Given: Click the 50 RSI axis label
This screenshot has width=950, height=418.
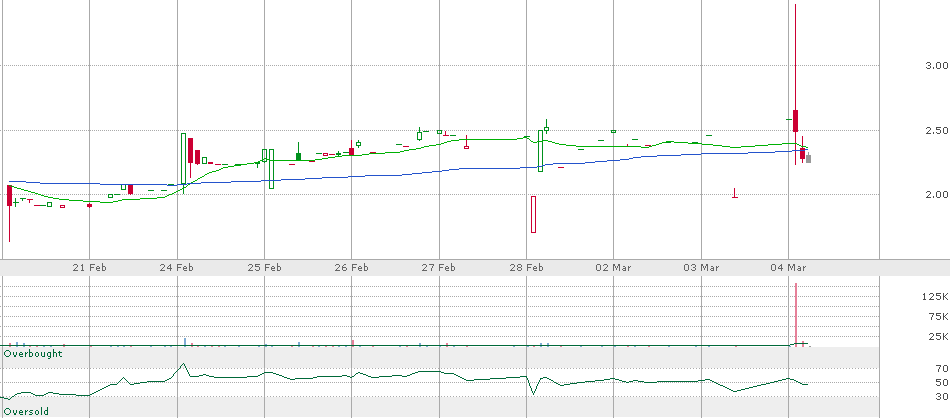Looking at the screenshot, I should pos(942,382).
